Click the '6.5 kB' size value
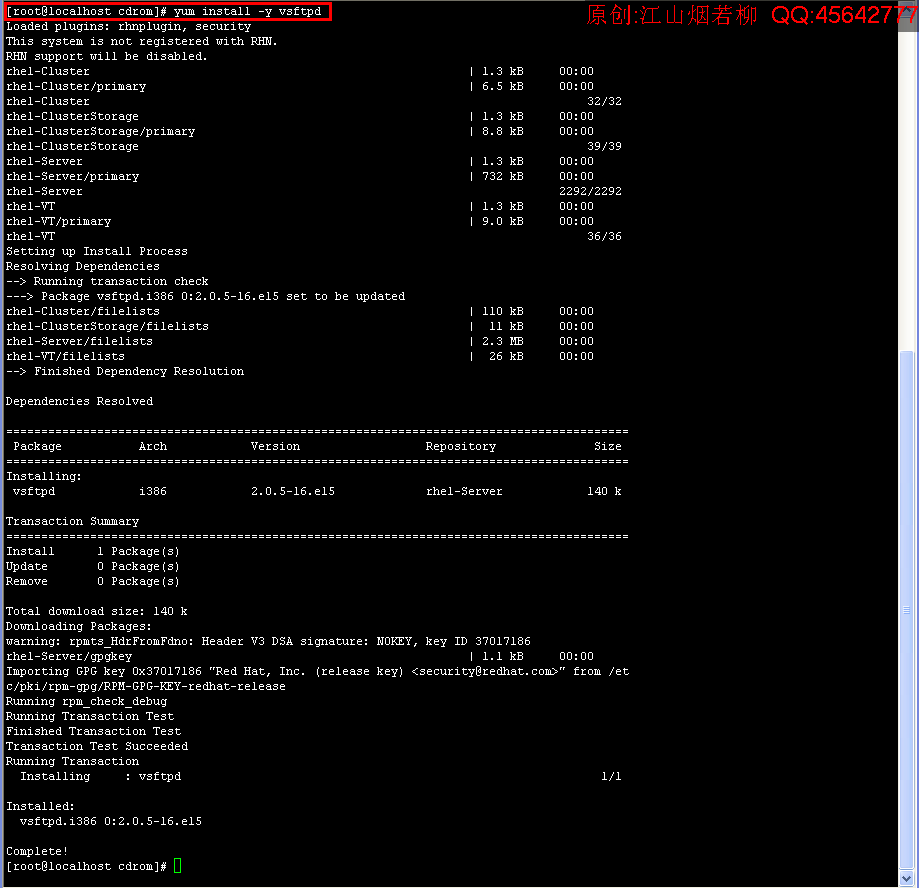Image resolution: width=919 pixels, height=888 pixels. point(502,86)
